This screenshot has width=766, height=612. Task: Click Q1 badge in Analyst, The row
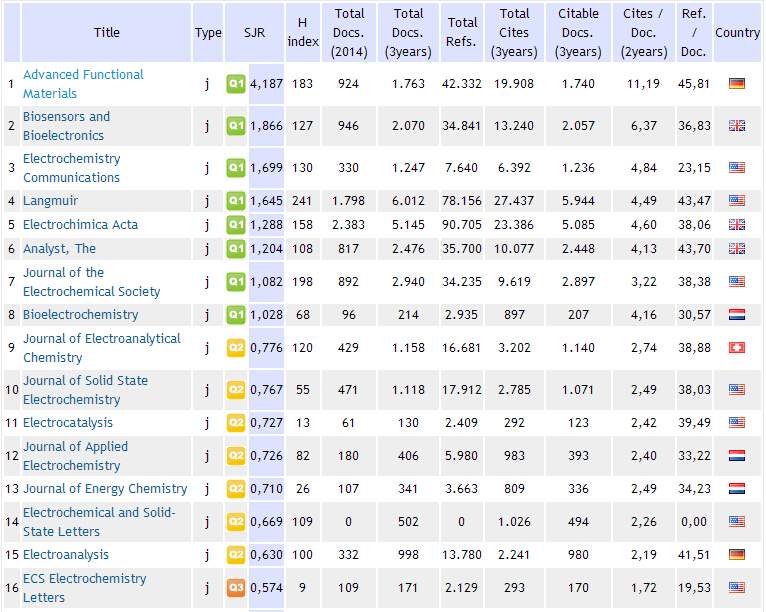coord(236,249)
